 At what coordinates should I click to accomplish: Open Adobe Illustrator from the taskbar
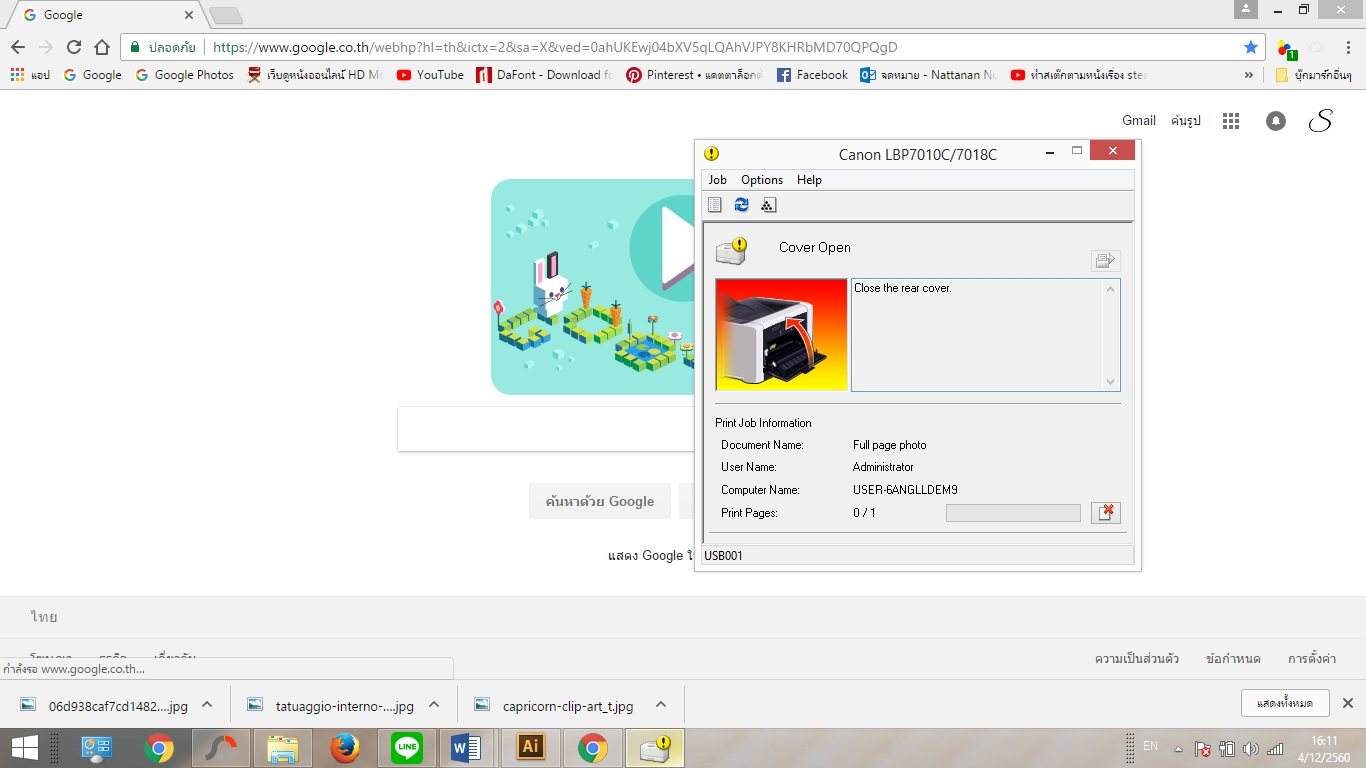coord(531,747)
